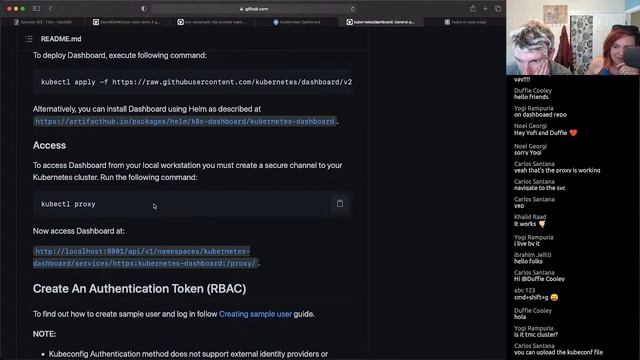Open the localhost:8001 dashboard proxy link
Viewport: 640px width, 360px height.
tap(145, 257)
